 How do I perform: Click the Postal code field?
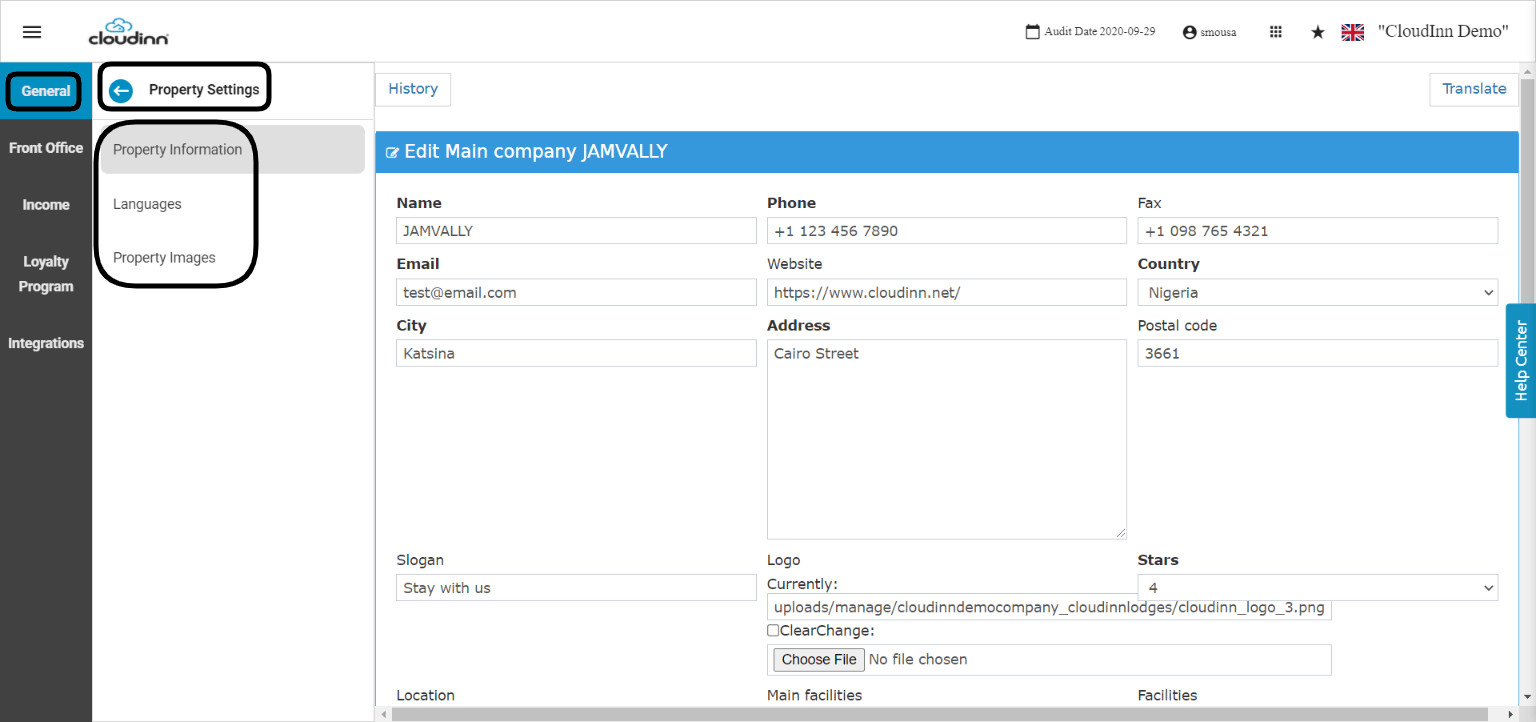[1318, 353]
